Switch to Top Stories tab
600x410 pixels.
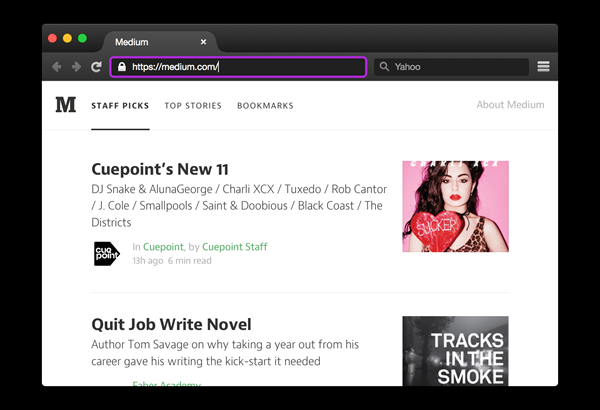coord(193,106)
